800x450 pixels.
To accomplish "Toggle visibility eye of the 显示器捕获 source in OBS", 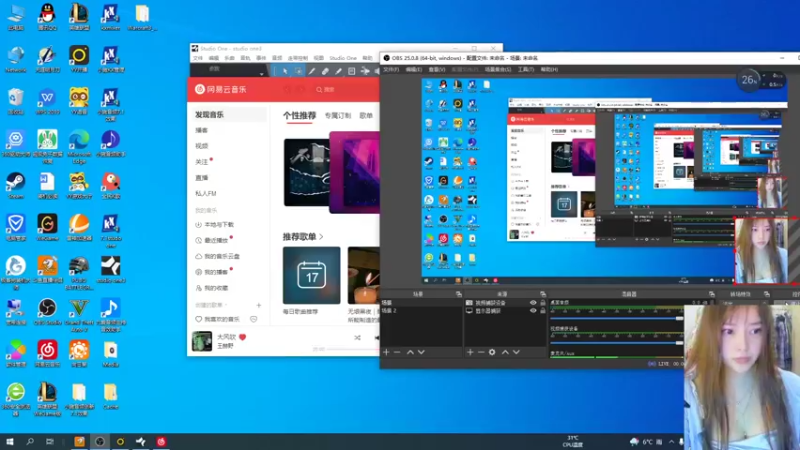I will click(533, 311).
